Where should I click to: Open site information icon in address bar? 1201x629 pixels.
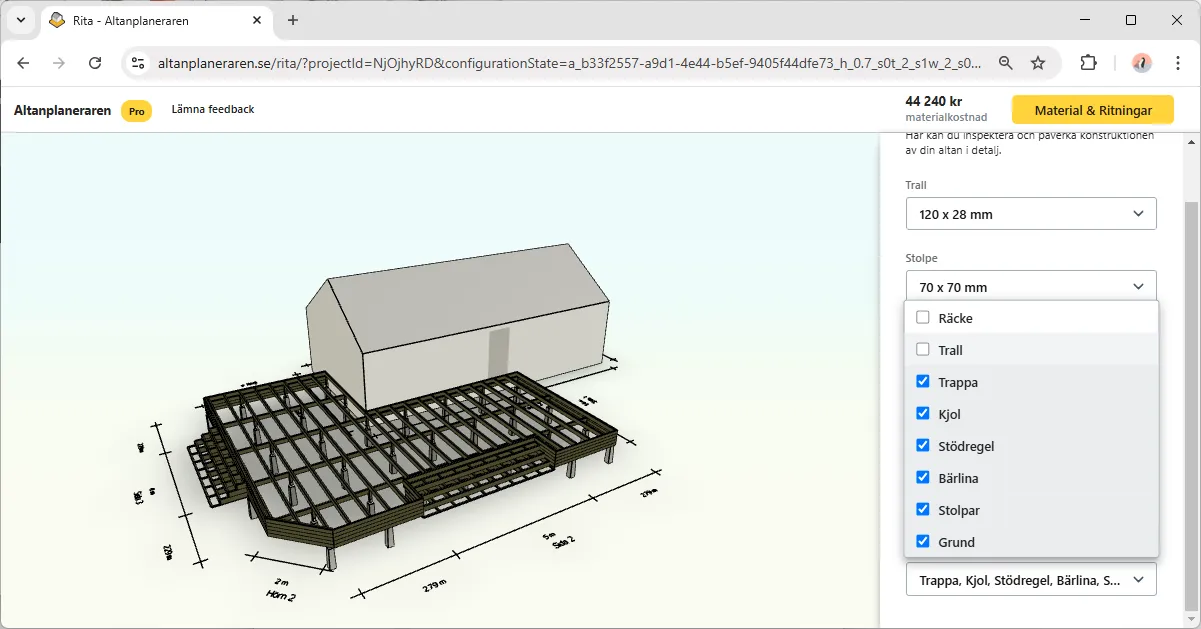139,63
